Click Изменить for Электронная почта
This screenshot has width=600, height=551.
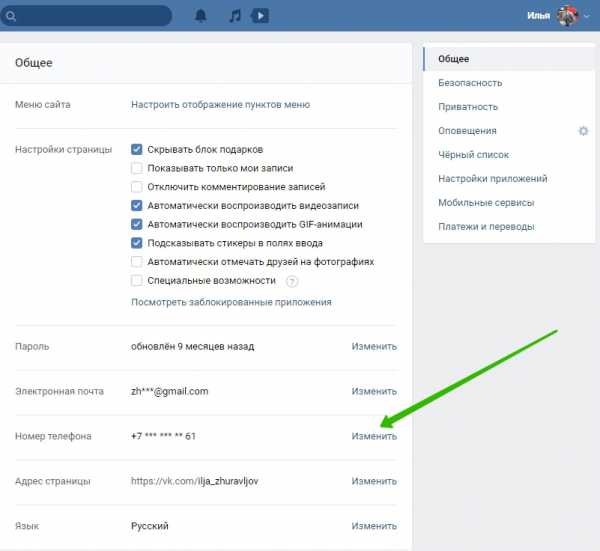374,391
